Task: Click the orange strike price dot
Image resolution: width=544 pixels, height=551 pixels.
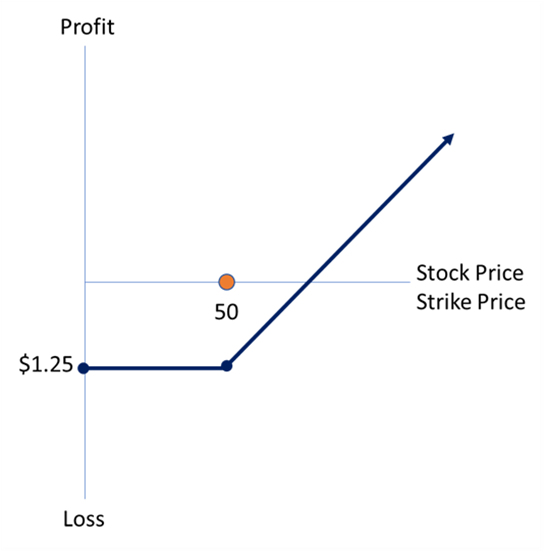Action: click(227, 282)
